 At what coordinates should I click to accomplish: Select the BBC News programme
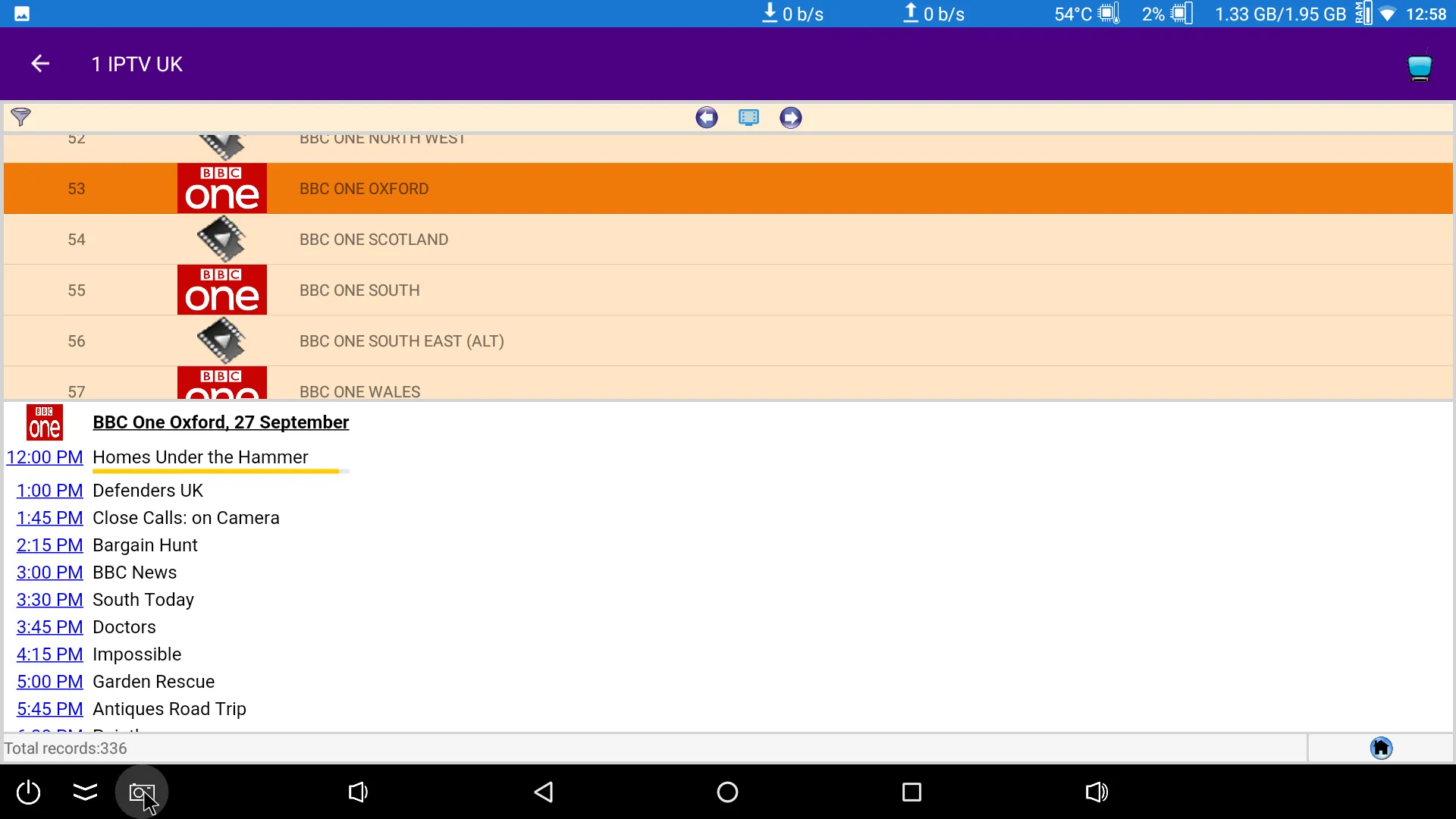click(x=134, y=573)
